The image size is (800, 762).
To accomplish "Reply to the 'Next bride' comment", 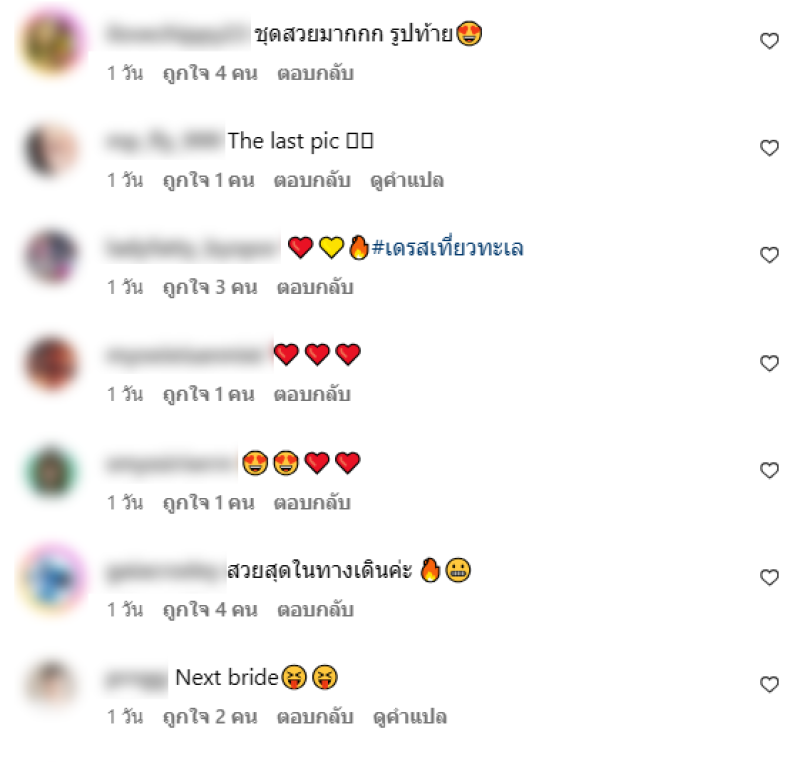I will (x=315, y=717).
